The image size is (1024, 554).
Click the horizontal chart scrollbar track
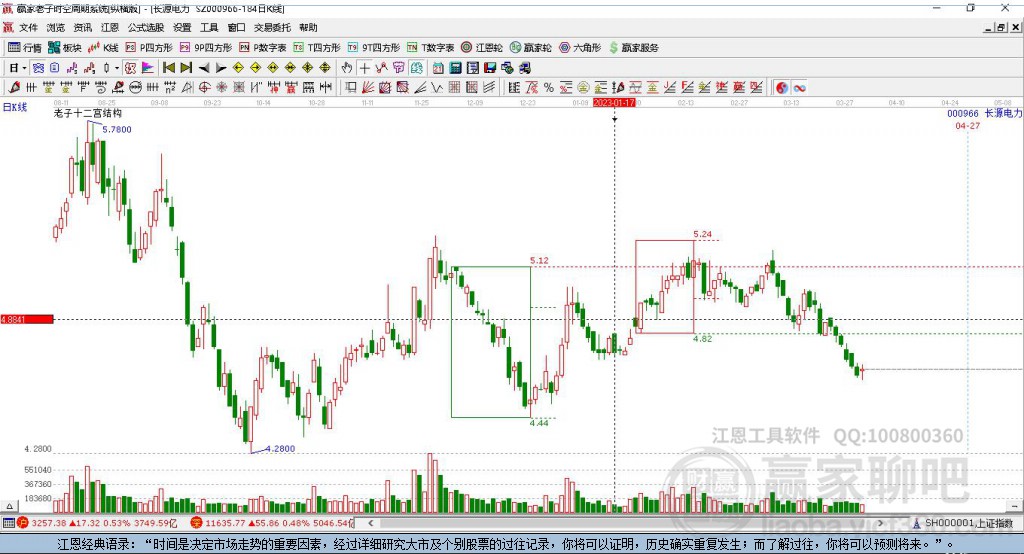point(626,523)
